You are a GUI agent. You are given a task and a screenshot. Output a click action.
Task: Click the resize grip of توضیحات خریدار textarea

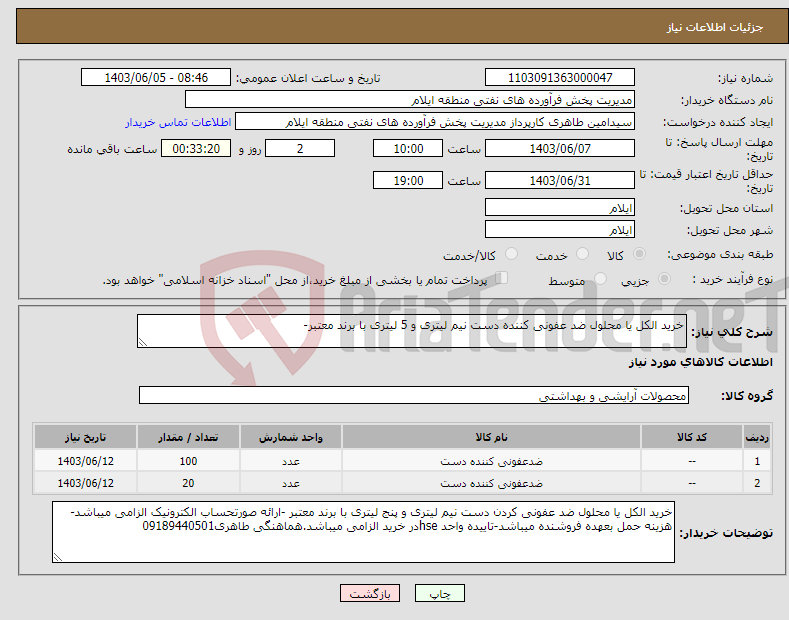(58, 557)
